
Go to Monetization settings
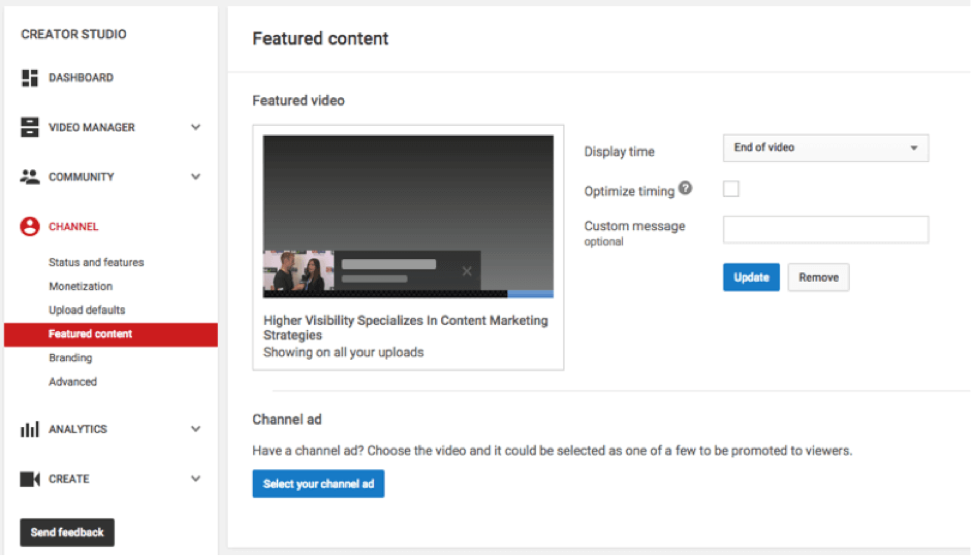[x=81, y=286]
